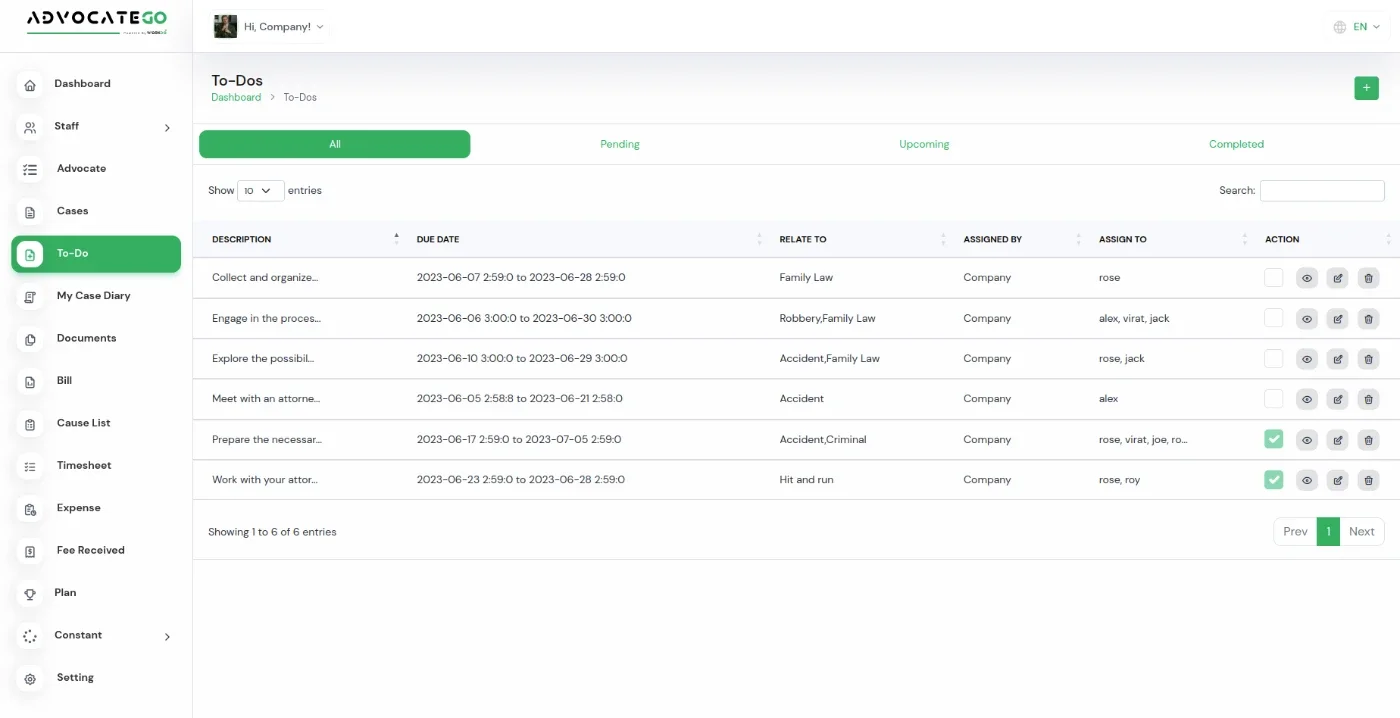
Task: Expand the Staff sidebar submenu
Action: 167,128
